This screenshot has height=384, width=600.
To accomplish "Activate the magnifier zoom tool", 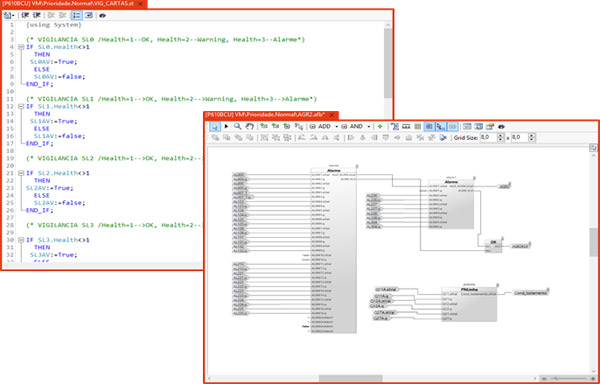I will (x=238, y=126).
